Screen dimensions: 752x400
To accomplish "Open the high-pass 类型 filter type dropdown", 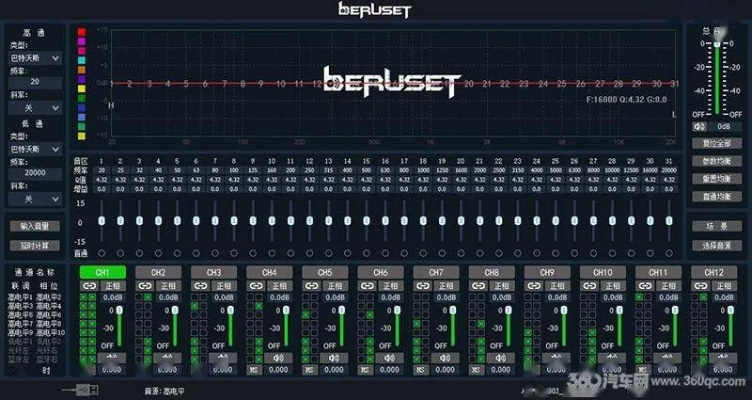I will click(x=34, y=59).
